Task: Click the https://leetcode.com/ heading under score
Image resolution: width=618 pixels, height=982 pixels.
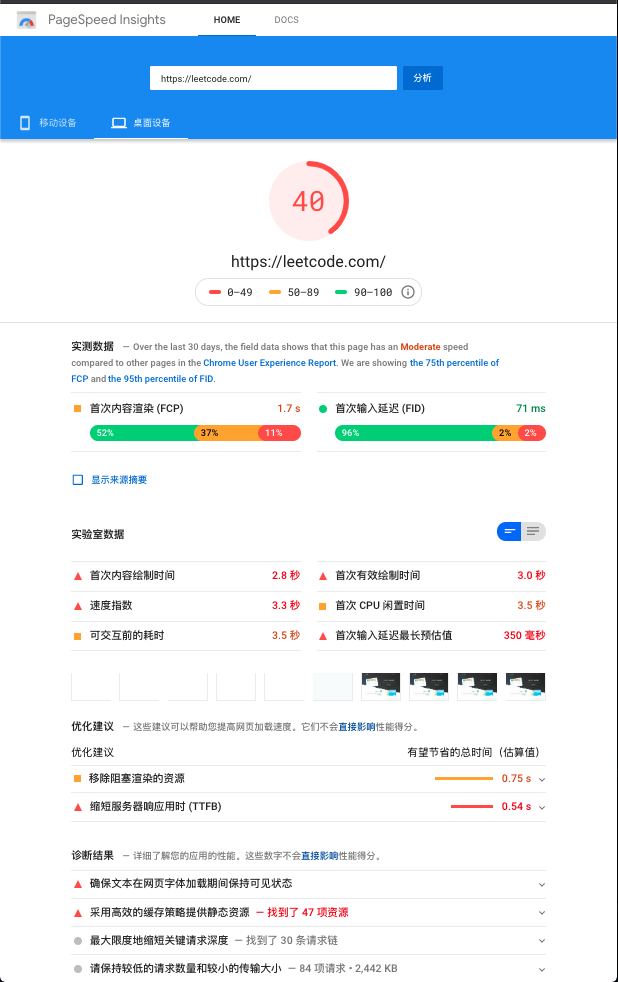Action: pos(308,261)
